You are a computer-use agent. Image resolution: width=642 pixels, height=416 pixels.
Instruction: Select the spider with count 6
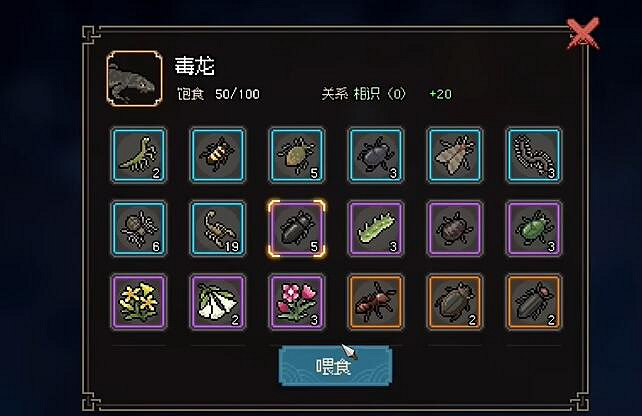139,229
